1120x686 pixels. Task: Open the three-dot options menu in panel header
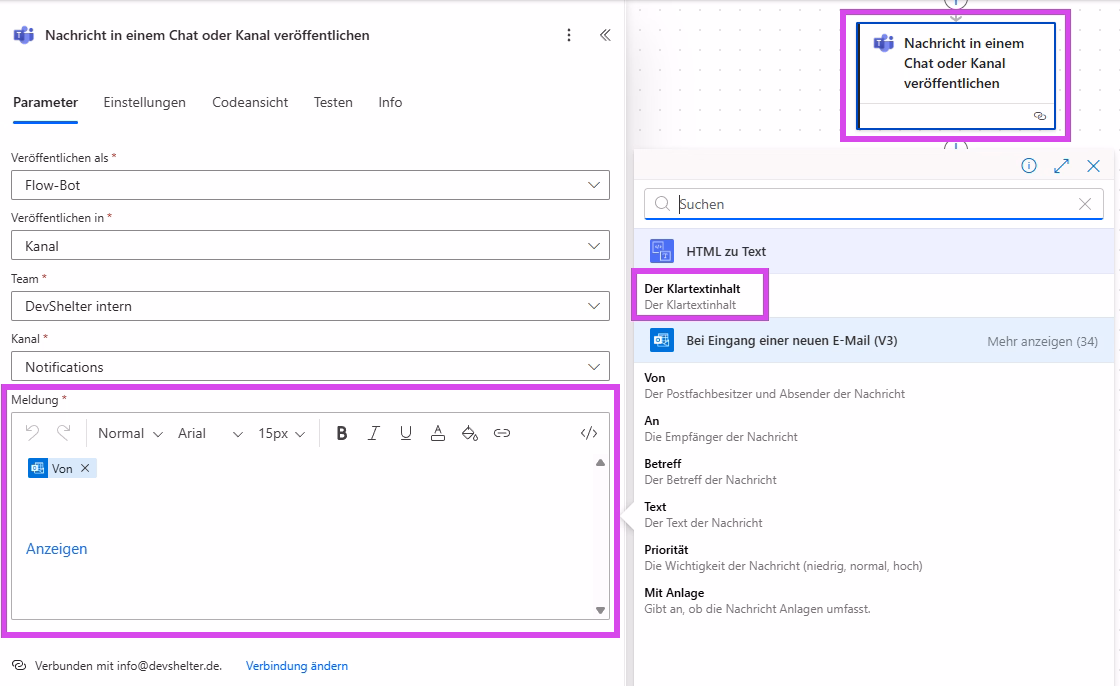click(x=569, y=35)
